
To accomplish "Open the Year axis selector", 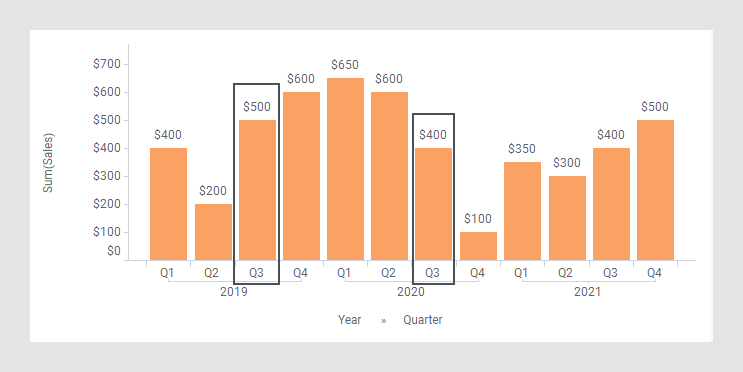I will pyautogui.click(x=350, y=320).
